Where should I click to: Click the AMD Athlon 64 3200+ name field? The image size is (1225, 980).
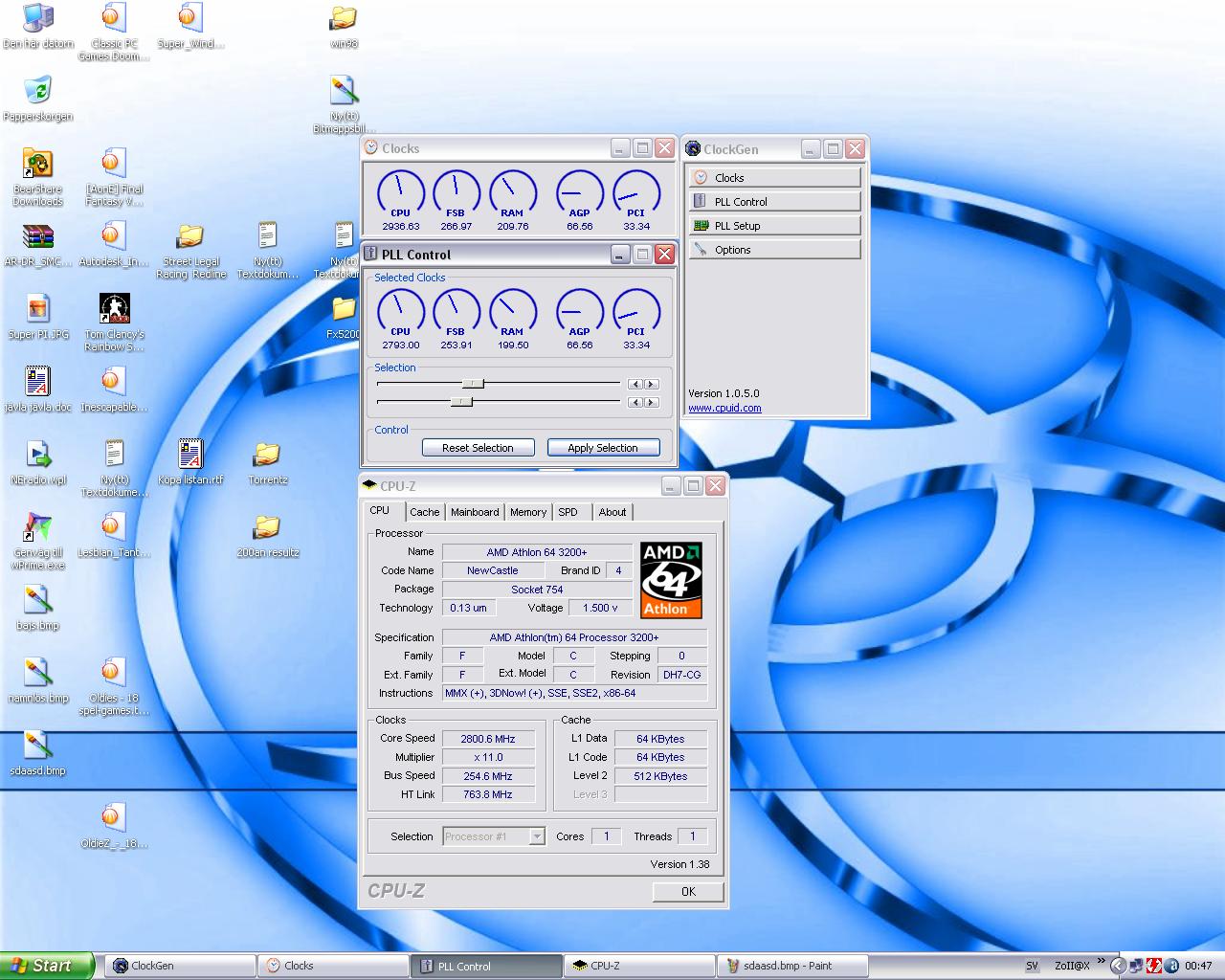pyautogui.click(x=537, y=552)
